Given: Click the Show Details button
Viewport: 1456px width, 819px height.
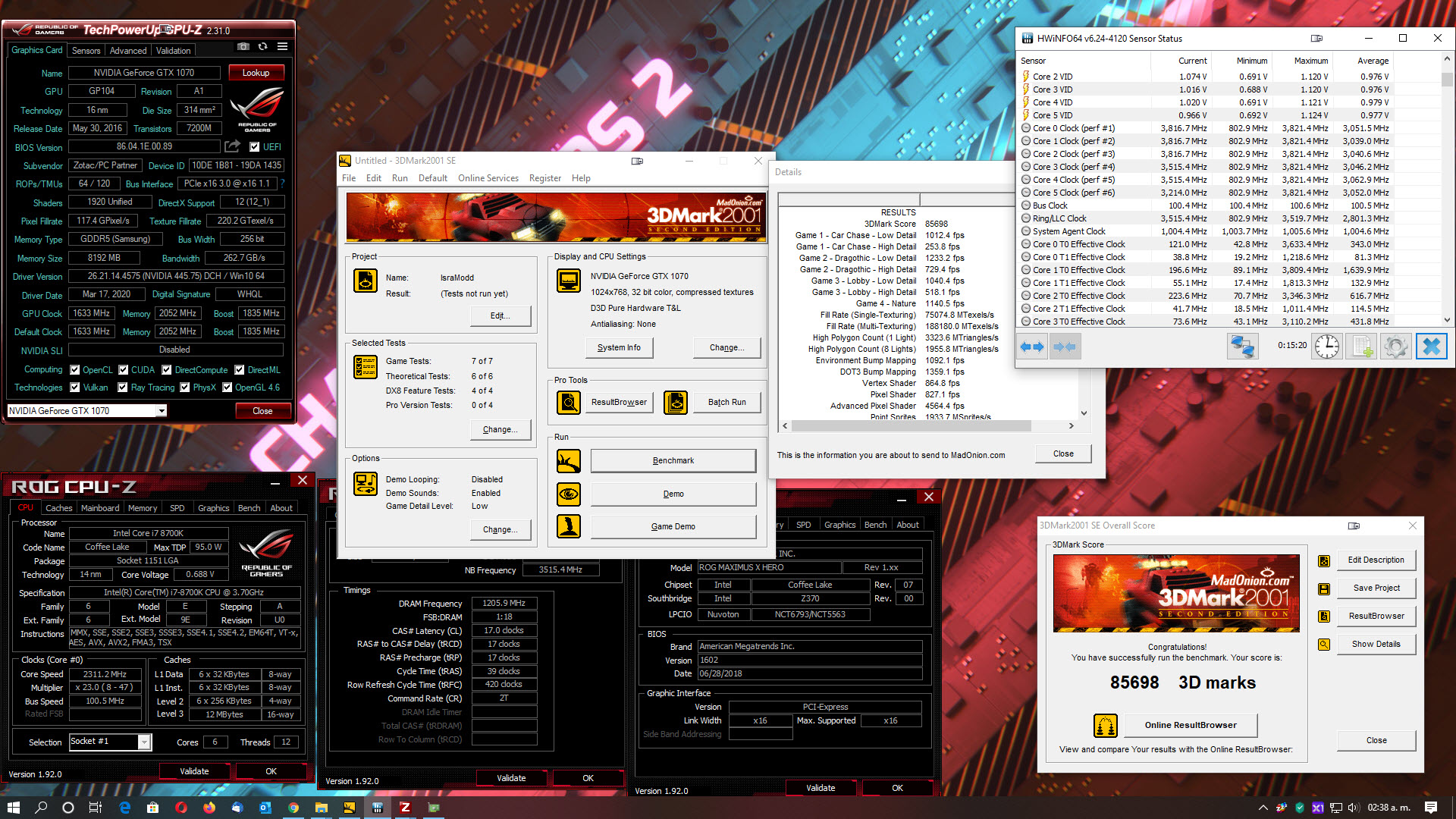Looking at the screenshot, I should (x=1376, y=645).
